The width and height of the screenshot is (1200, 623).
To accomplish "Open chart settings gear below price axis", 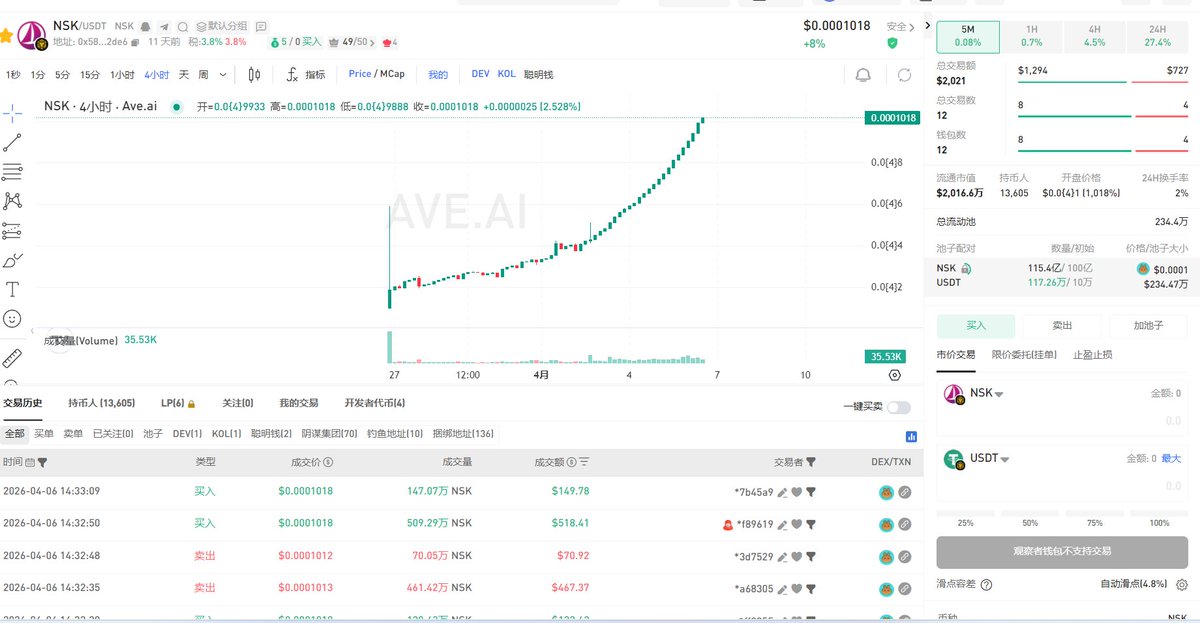I will pyautogui.click(x=894, y=375).
